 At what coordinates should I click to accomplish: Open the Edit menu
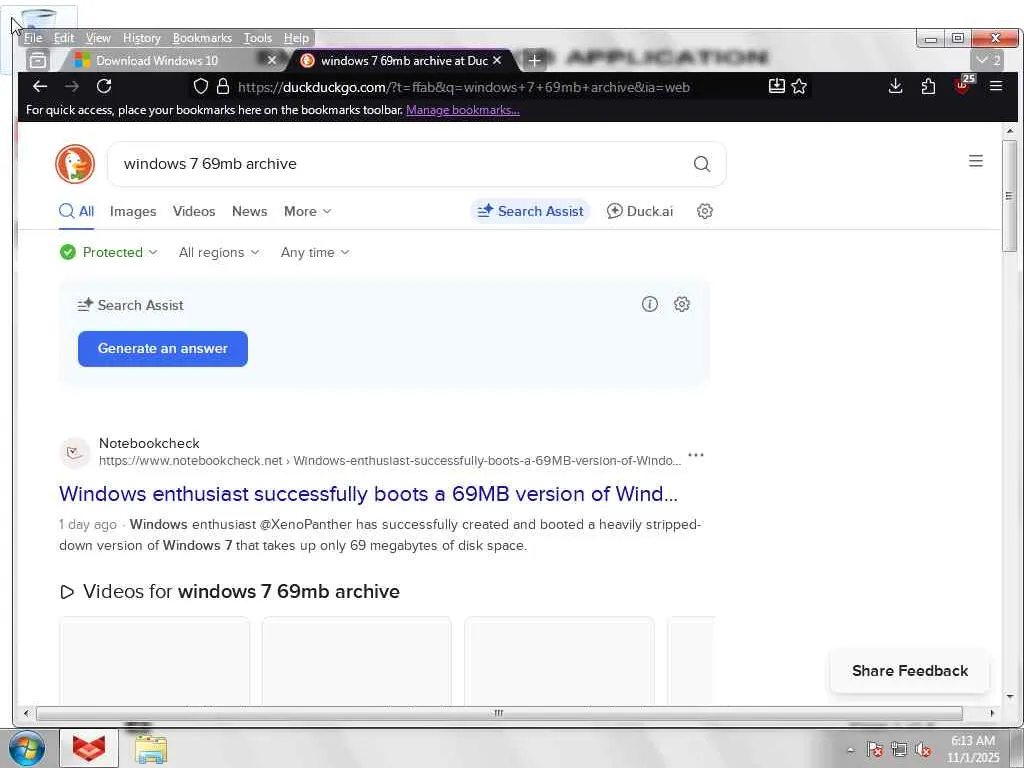tap(63, 38)
